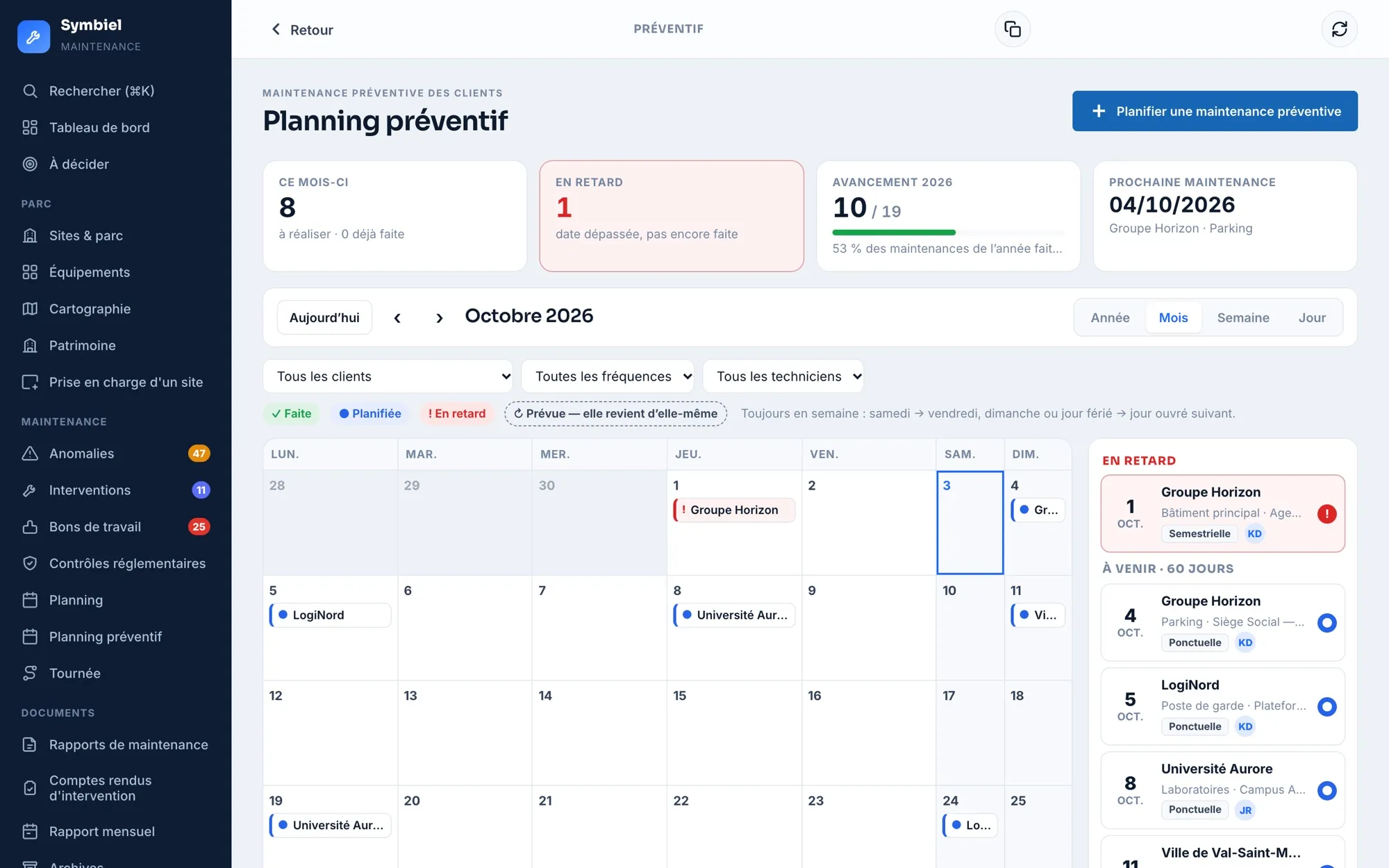Open Anomalies list
The height and width of the screenshot is (868, 1389).
point(115,453)
